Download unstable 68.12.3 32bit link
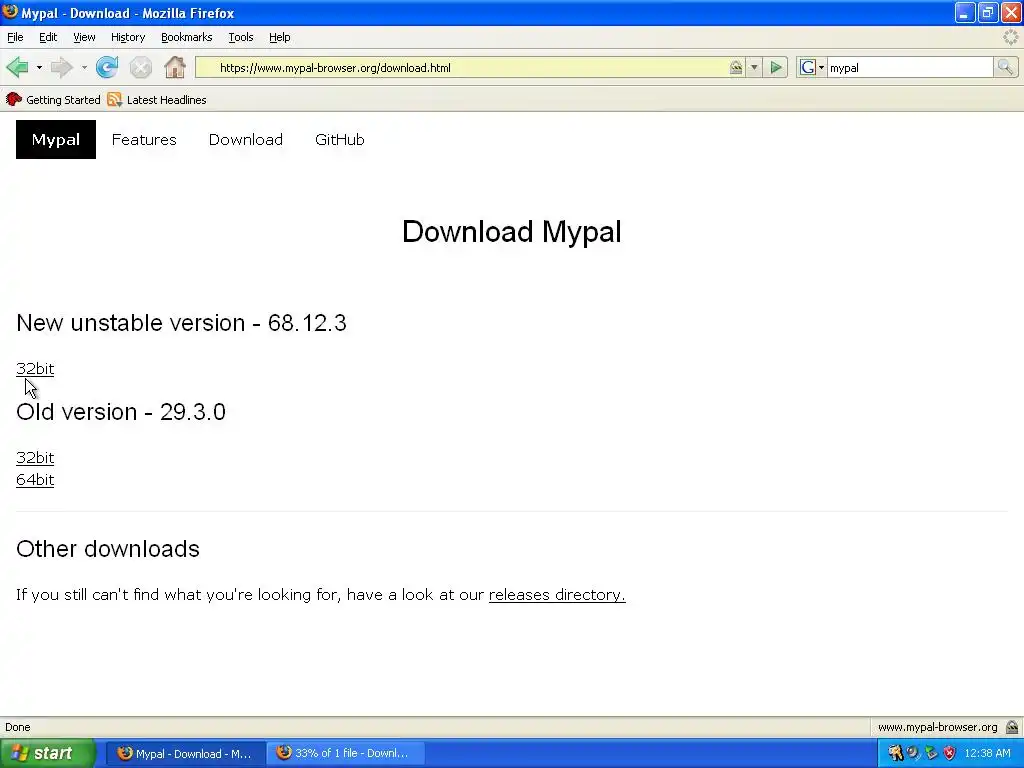1024x768 pixels. (35, 368)
